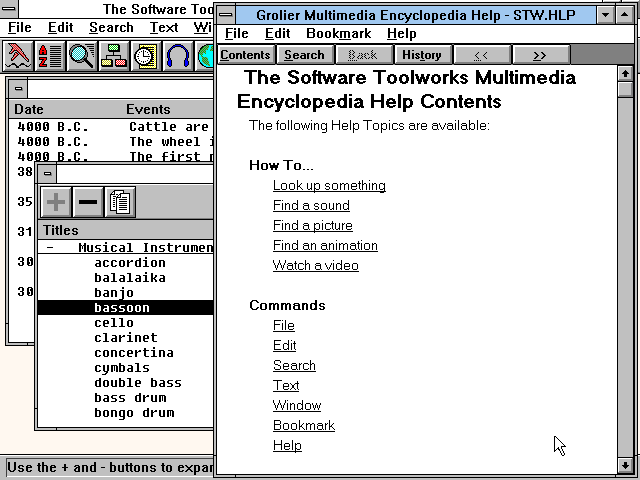Click the copy pages icon in Titles window

tap(120, 202)
